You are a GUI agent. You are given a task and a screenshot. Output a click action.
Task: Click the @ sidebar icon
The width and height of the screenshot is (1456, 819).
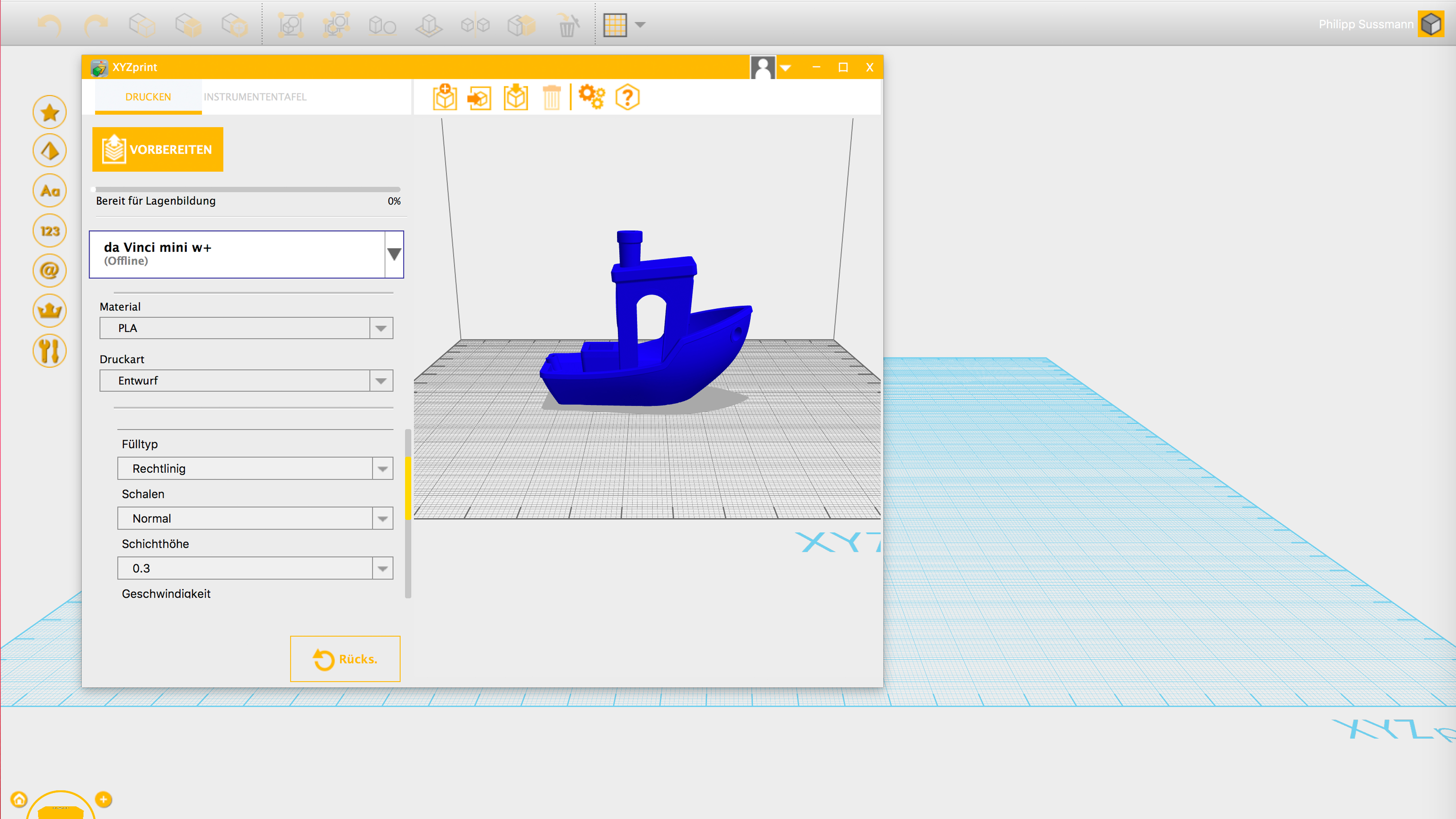pyautogui.click(x=50, y=271)
